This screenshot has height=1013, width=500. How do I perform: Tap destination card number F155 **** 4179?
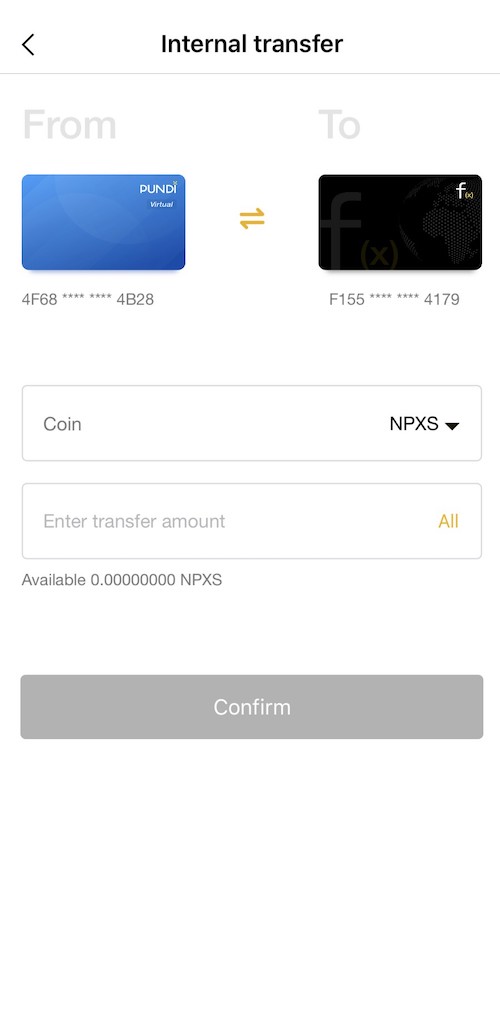394,299
